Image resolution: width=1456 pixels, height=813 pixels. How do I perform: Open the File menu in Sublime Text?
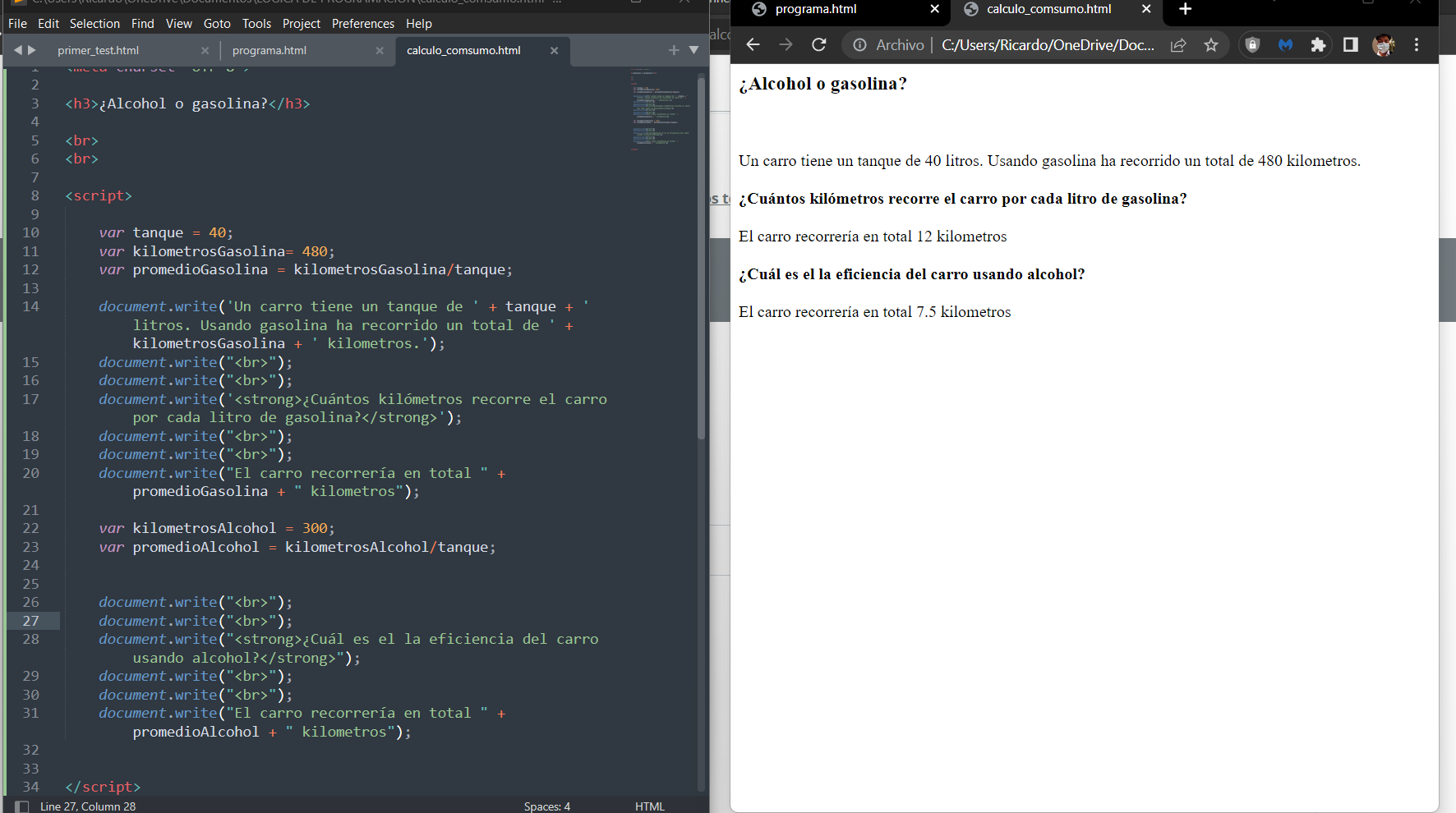[17, 24]
